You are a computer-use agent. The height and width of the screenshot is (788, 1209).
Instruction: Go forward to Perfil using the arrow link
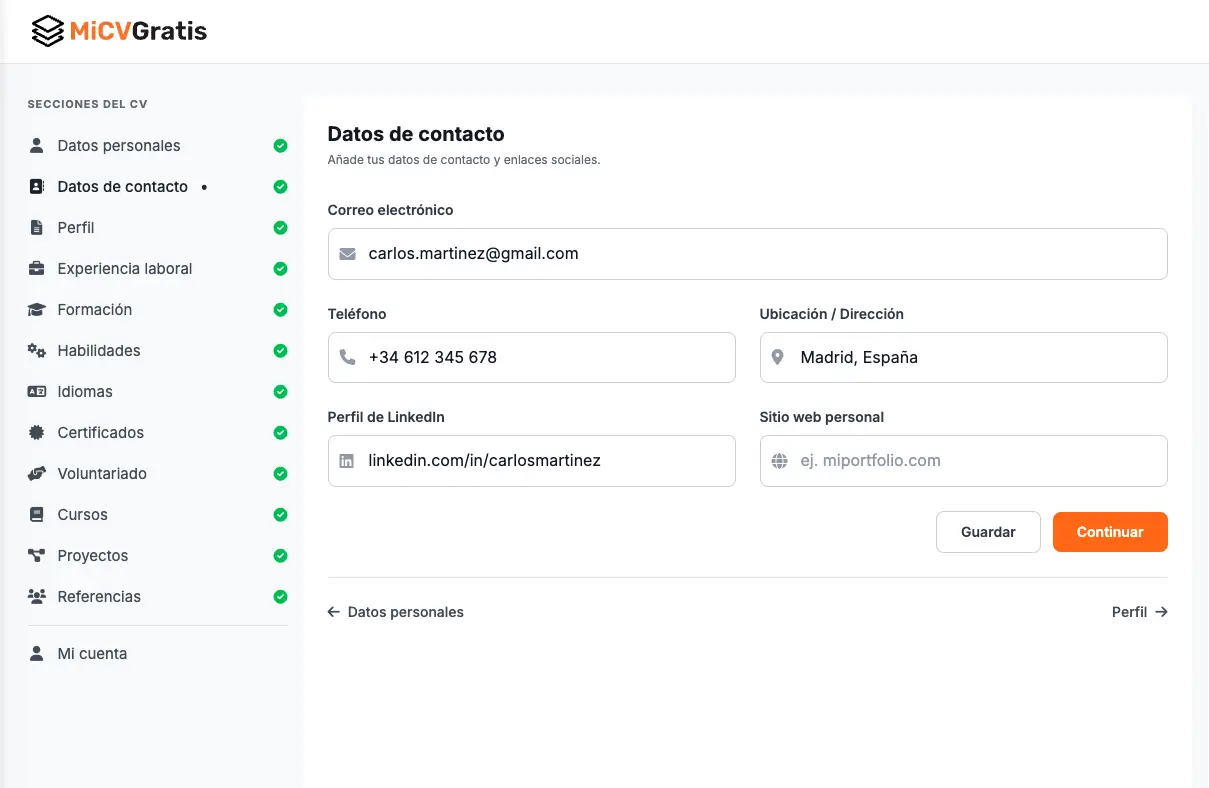point(1139,611)
